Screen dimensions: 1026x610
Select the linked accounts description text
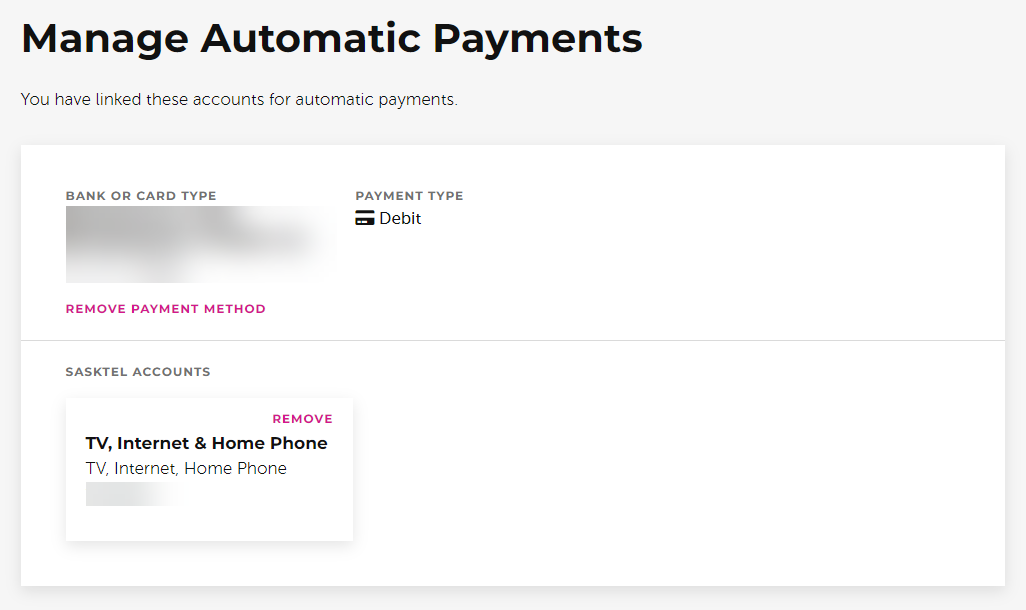point(237,99)
